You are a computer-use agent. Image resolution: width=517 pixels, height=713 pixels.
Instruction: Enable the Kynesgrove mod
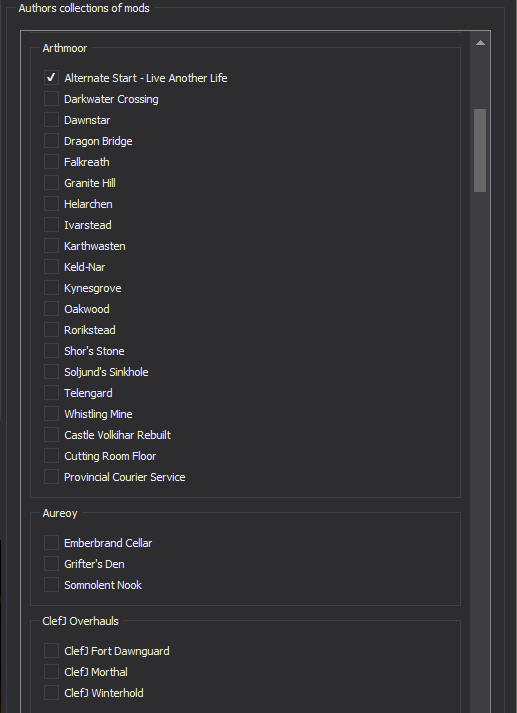pos(51,287)
